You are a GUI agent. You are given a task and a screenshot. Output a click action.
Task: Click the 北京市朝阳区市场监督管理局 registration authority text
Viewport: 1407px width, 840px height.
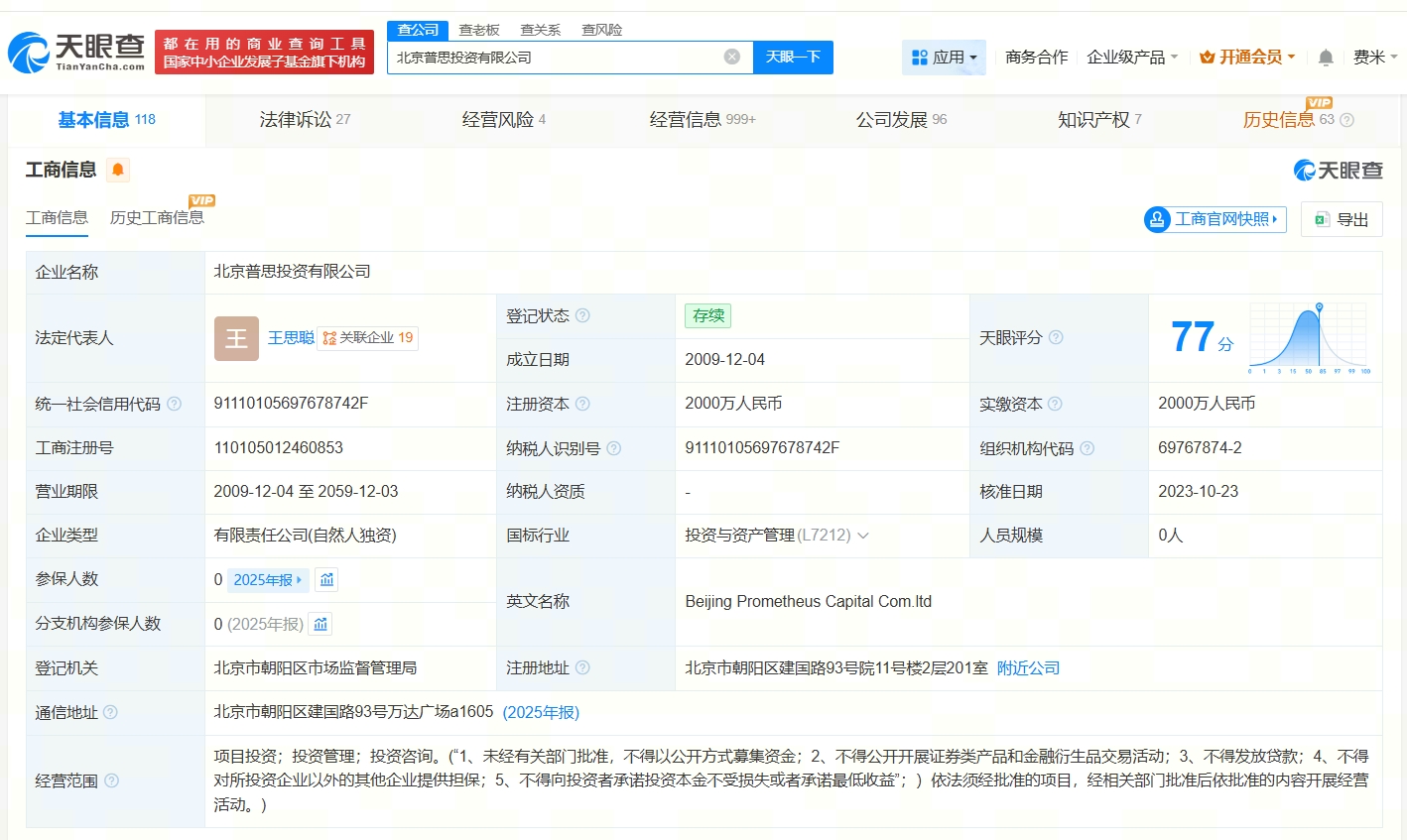pyautogui.click(x=315, y=668)
